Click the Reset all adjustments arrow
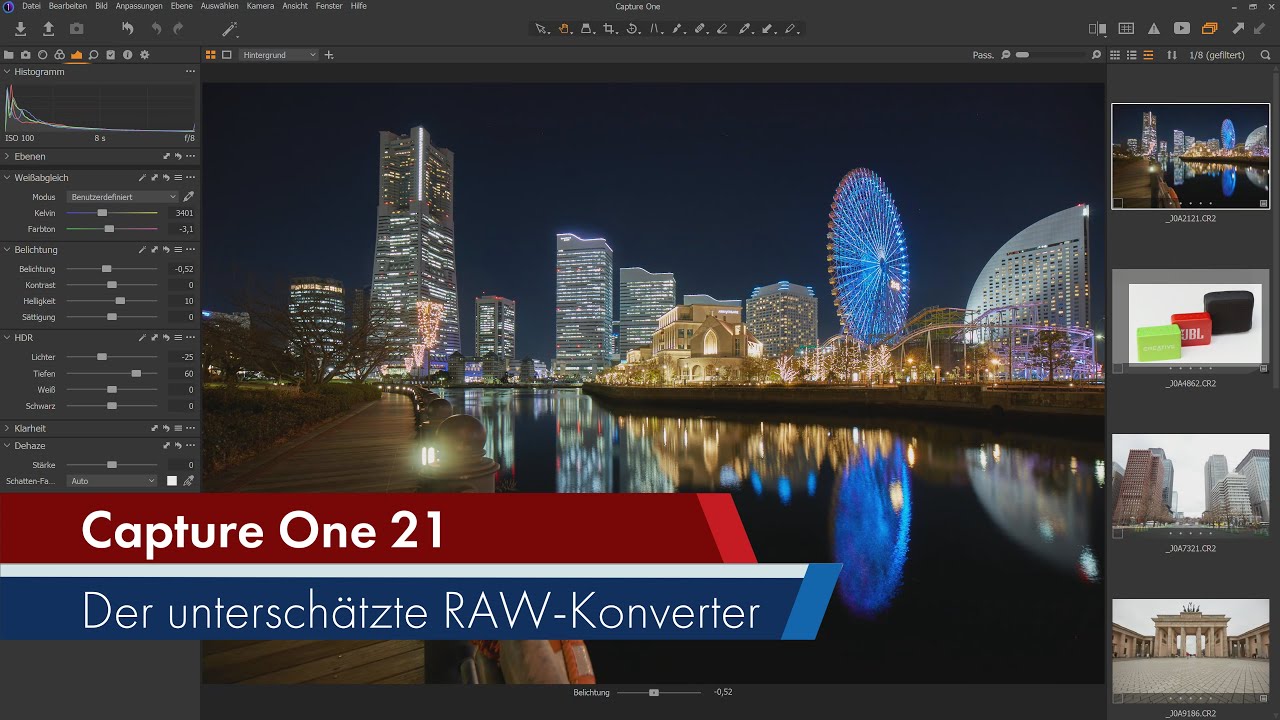Screen dimensions: 1280x720 [x=127, y=29]
